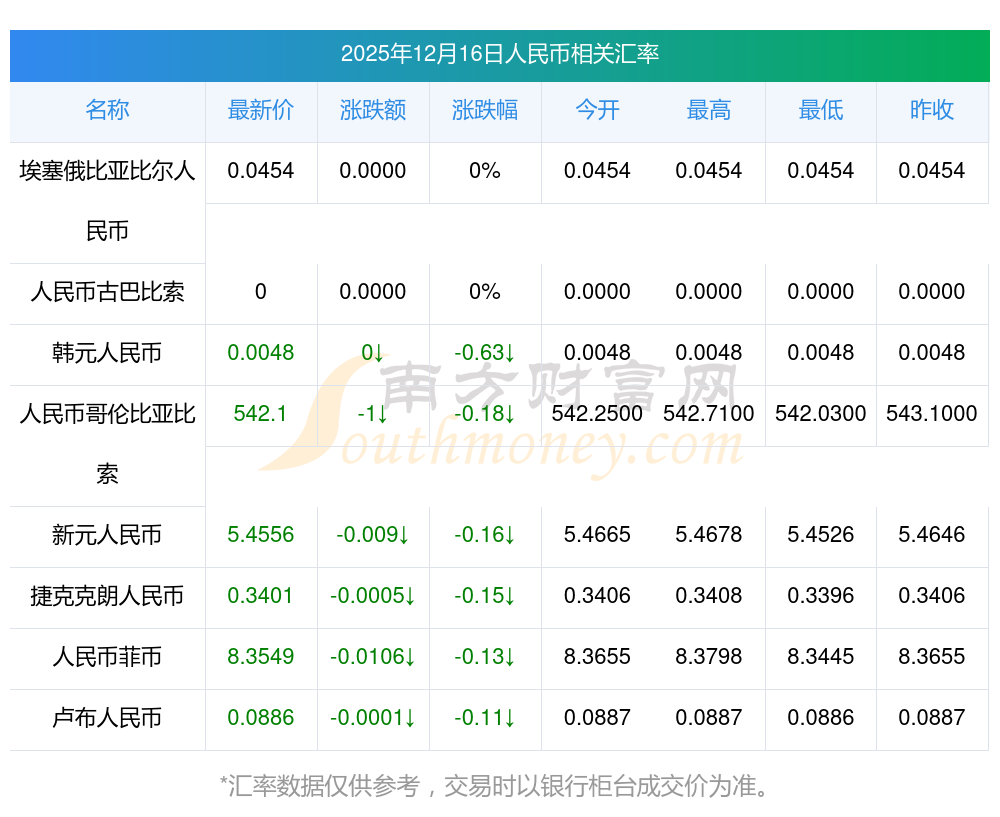Select the 涨跌额 column header
The height and width of the screenshot is (817, 1000).
373,111
